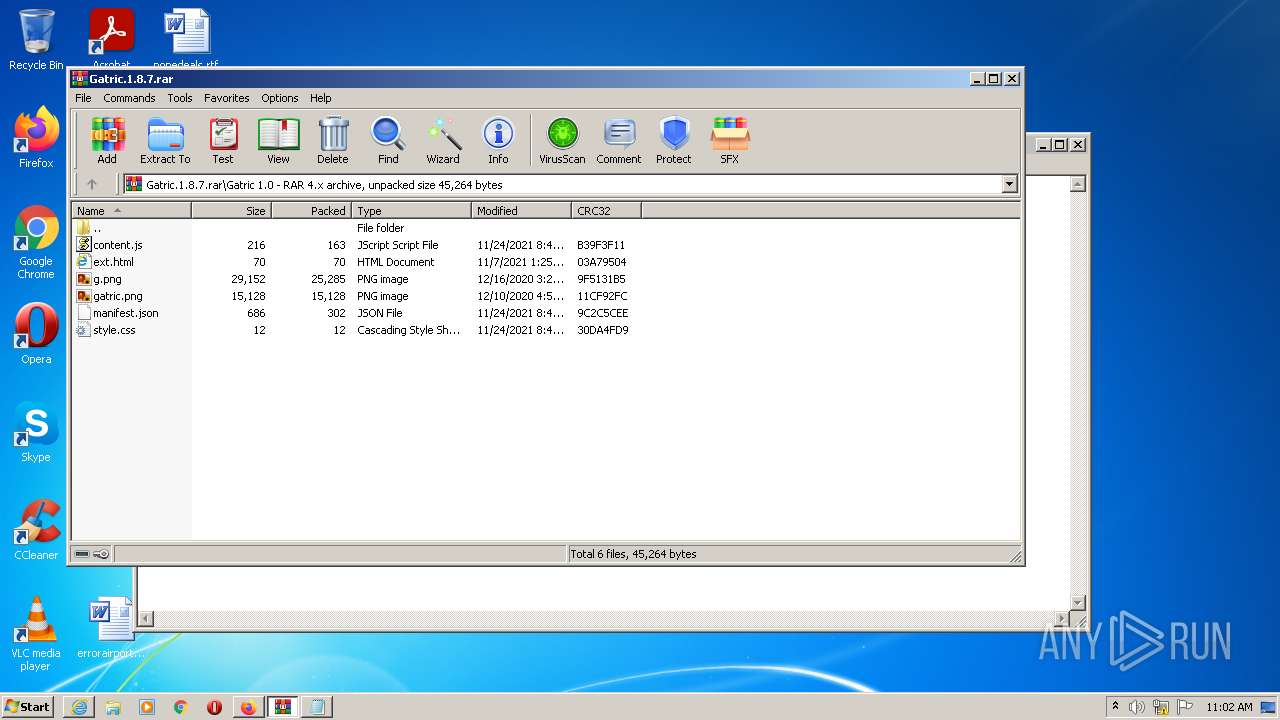
Task: Open Recycle Bin desktop icon
Action: pyautogui.click(x=36, y=40)
